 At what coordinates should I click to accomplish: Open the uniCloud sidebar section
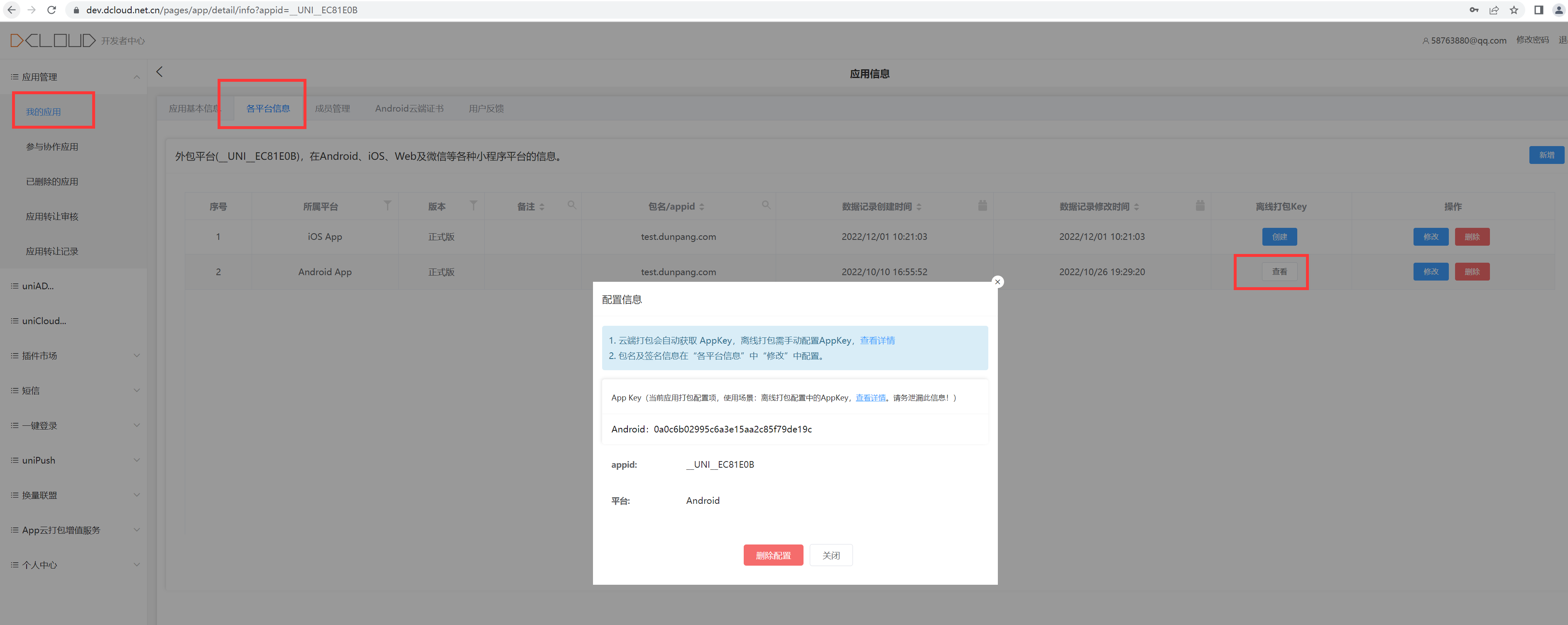[73, 321]
